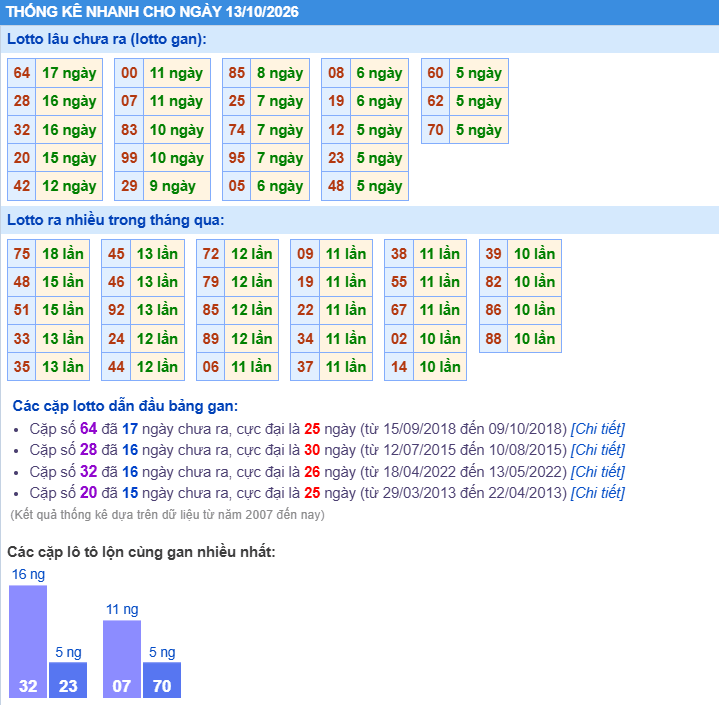Click number 12 with 5 ngày
This screenshot has height=705, width=719.
336,130
